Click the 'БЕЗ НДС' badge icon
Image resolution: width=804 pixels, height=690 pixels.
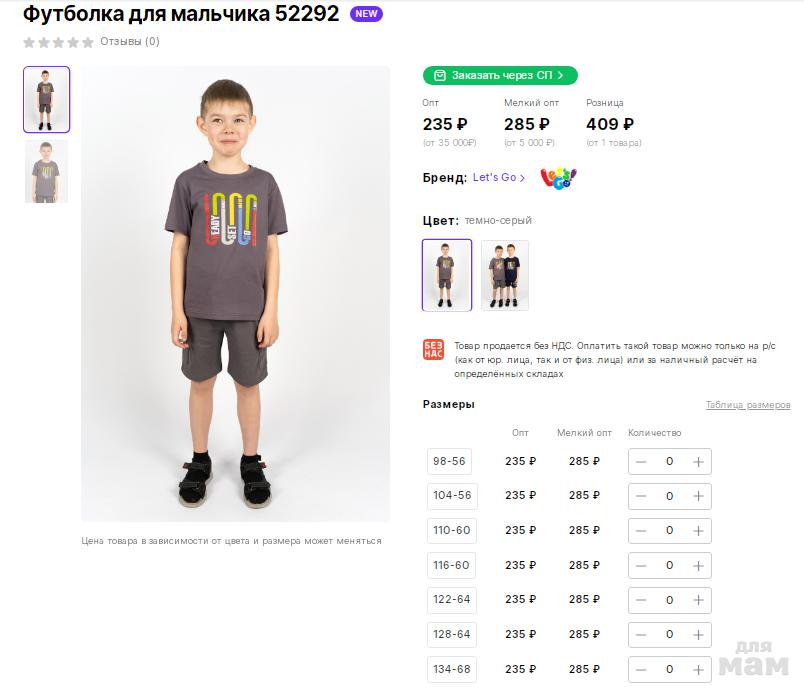[x=433, y=350]
